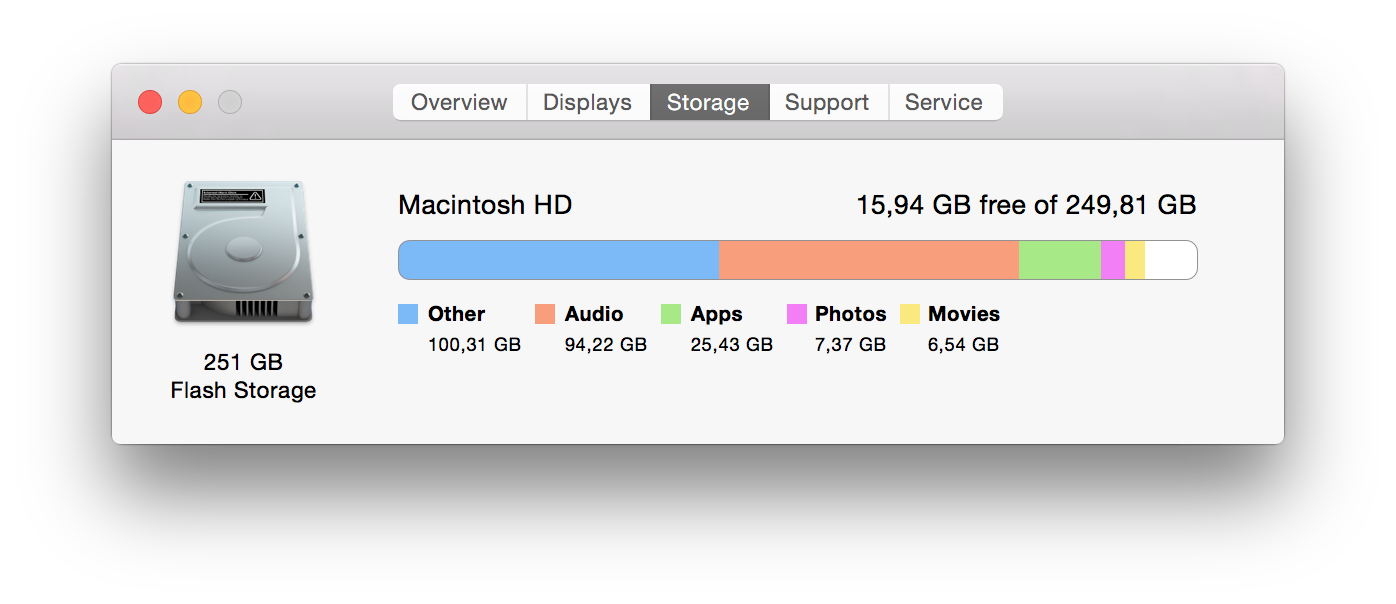The width and height of the screenshot is (1396, 604).
Task: Click the Macintosh HD volume name
Action: click(x=485, y=205)
